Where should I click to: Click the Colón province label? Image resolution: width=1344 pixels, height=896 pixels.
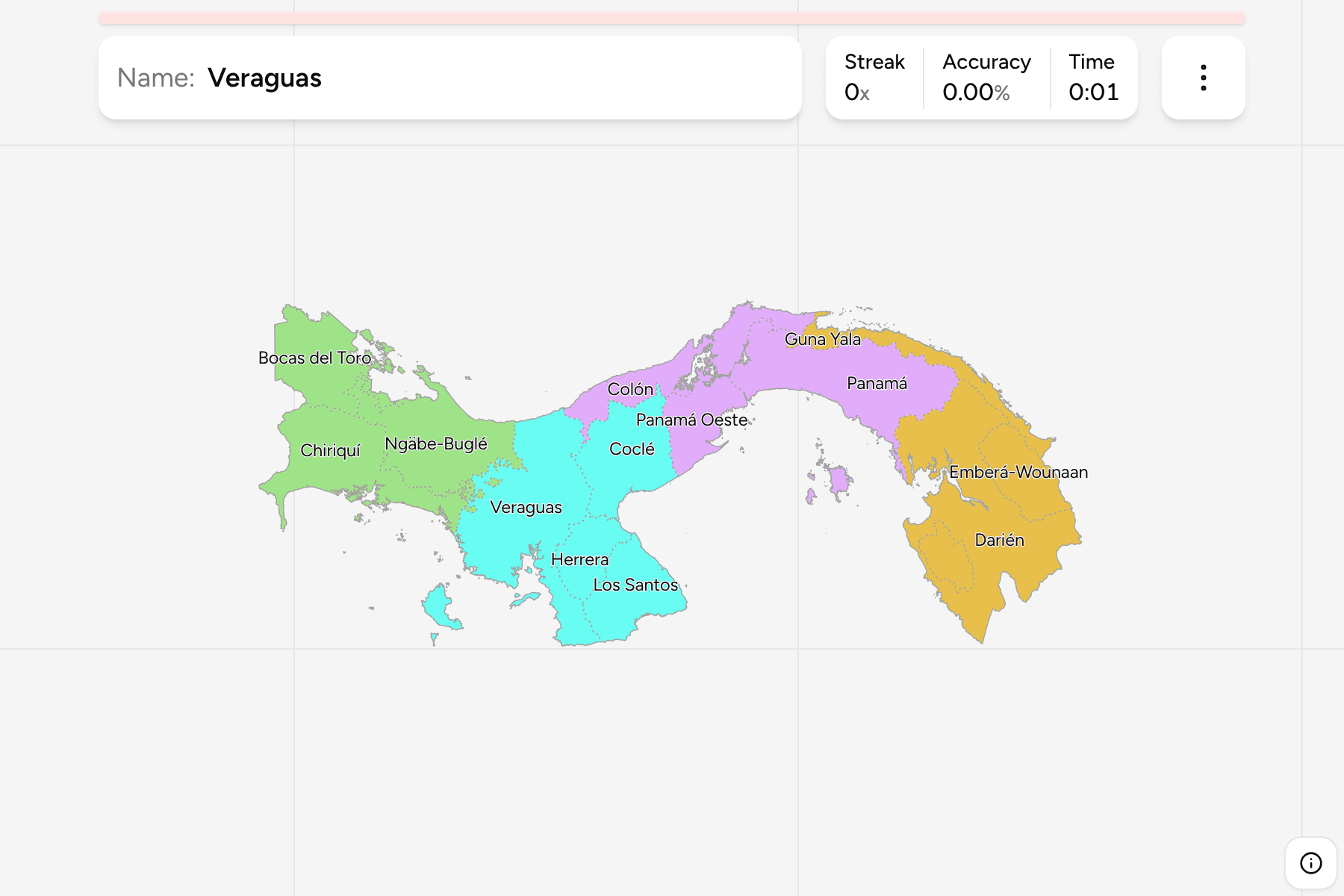point(630,389)
